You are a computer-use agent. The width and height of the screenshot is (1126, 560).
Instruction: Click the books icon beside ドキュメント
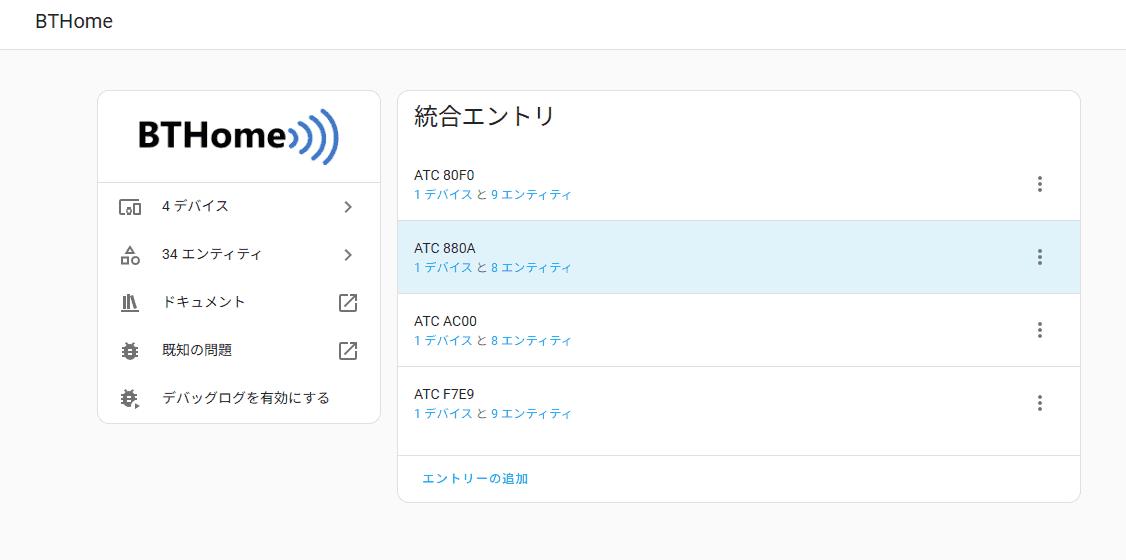click(129, 303)
